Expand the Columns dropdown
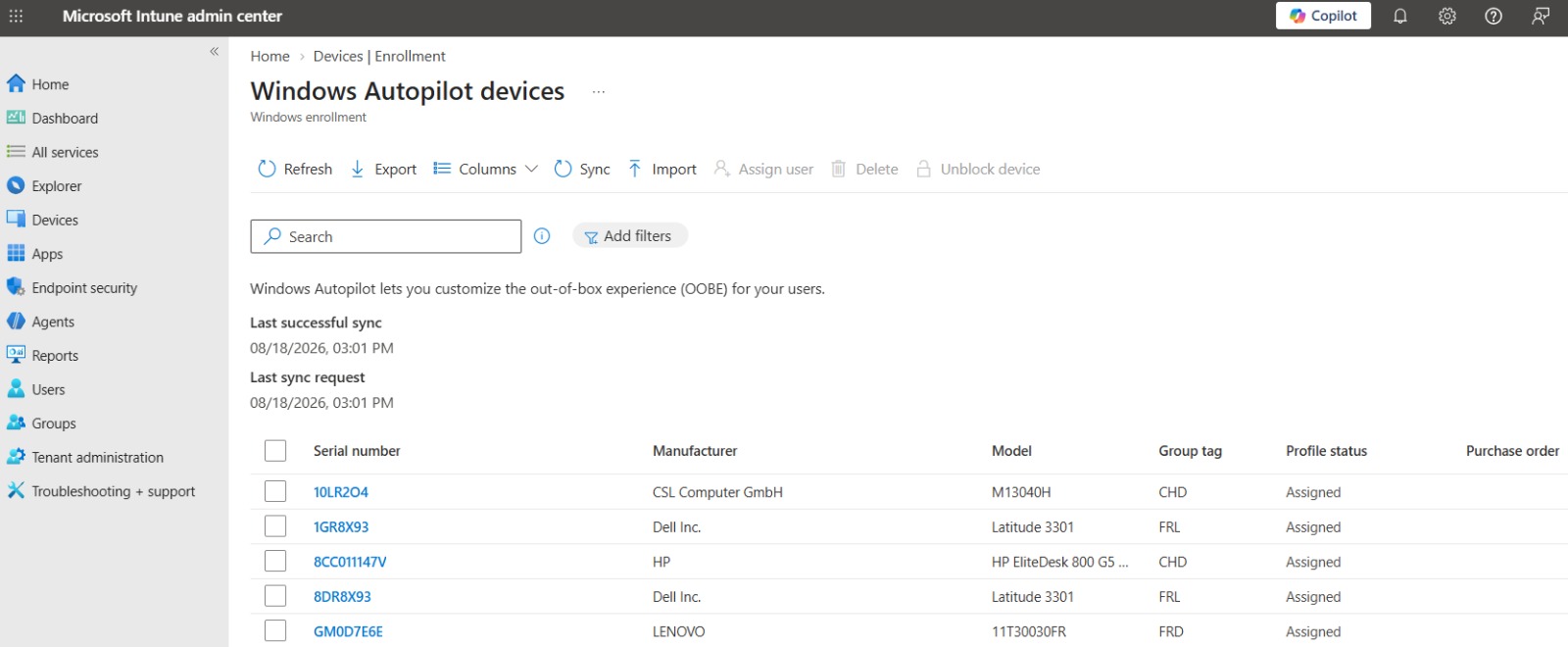Screen dimensions: 1568x647 (485, 169)
